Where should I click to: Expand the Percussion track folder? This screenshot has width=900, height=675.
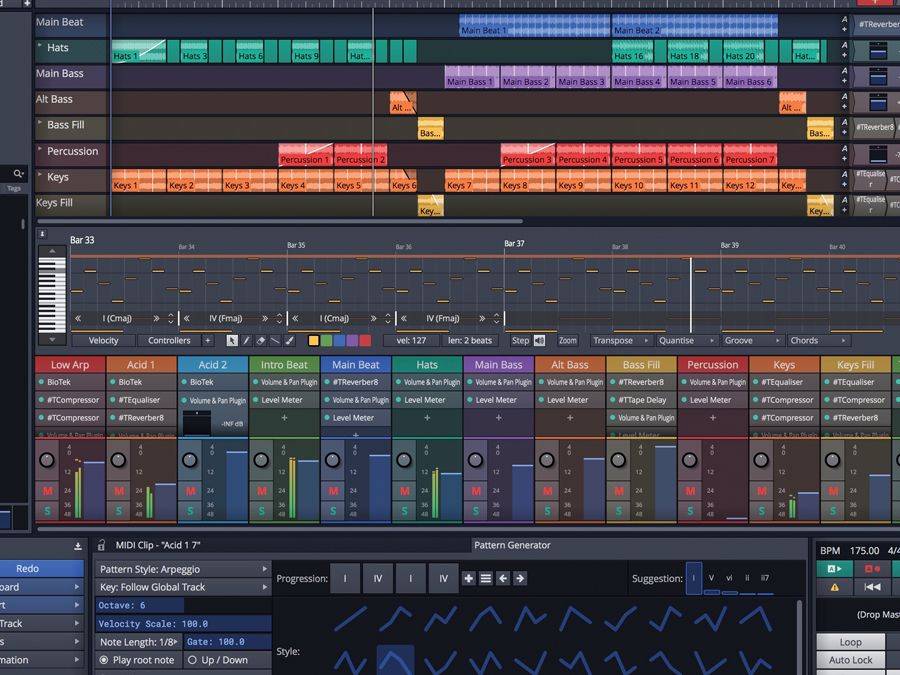40,149
